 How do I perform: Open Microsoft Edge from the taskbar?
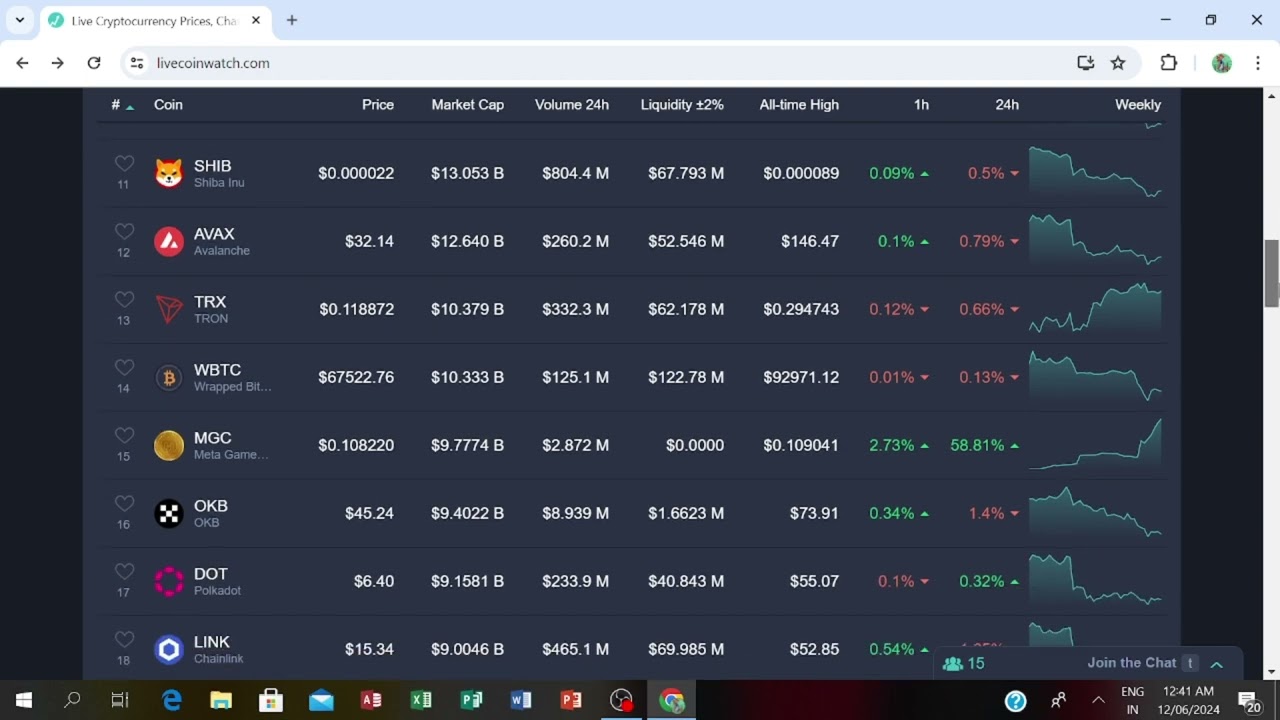(171, 700)
